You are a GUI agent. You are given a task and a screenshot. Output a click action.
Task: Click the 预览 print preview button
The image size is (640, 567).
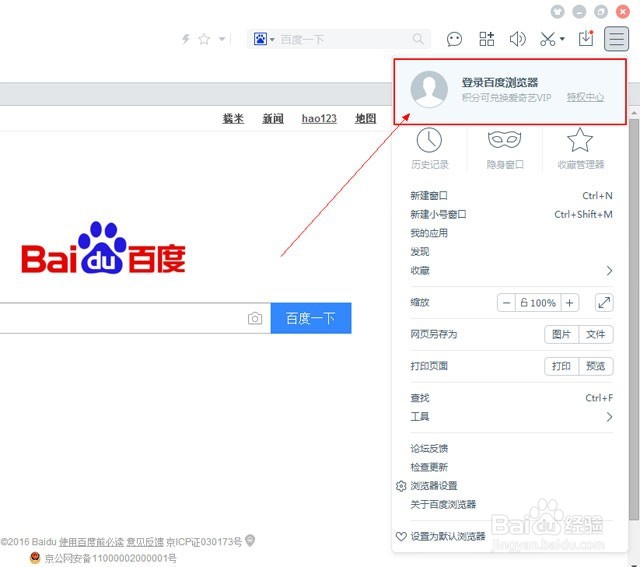pyautogui.click(x=596, y=366)
